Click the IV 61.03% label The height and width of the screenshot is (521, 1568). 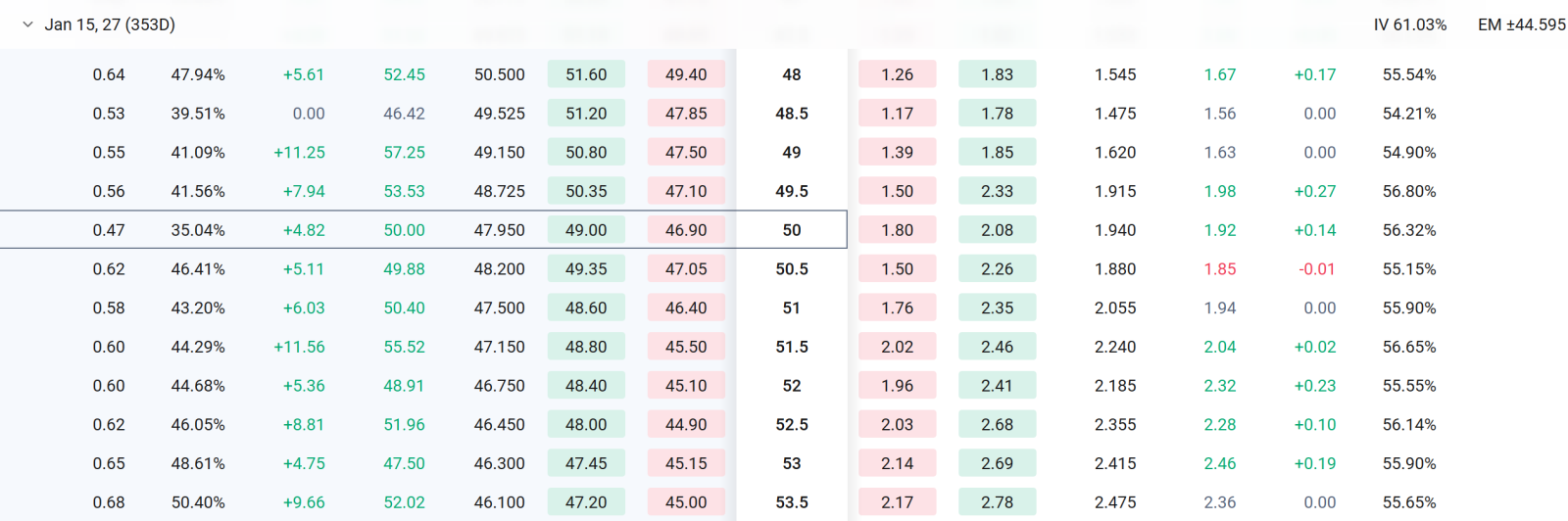[x=1410, y=24]
